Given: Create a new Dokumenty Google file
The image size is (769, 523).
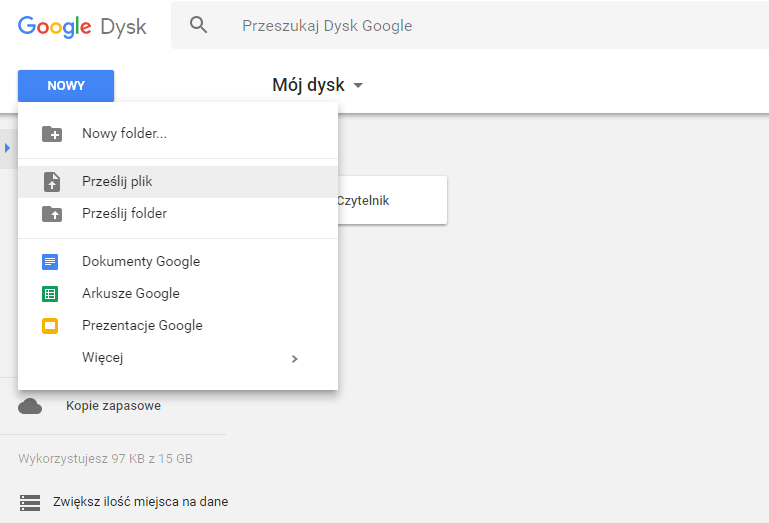Looking at the screenshot, I should [x=178, y=262].
